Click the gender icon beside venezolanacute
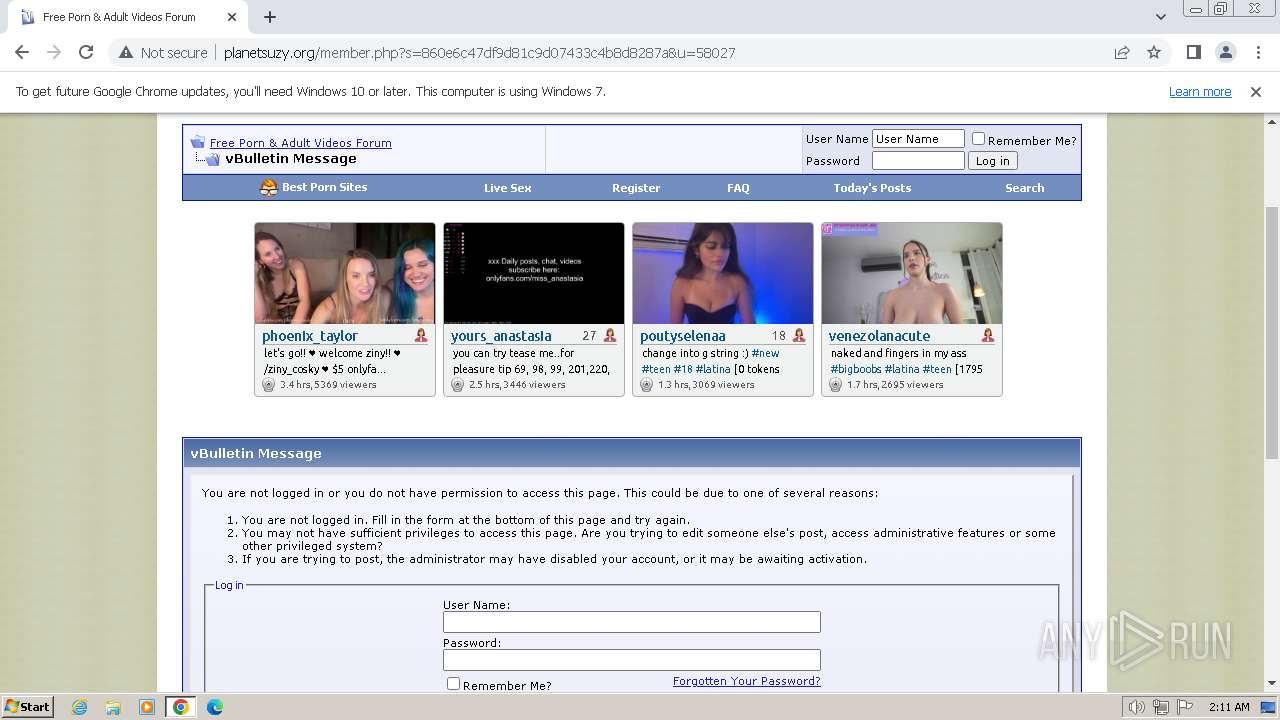 [x=988, y=336]
